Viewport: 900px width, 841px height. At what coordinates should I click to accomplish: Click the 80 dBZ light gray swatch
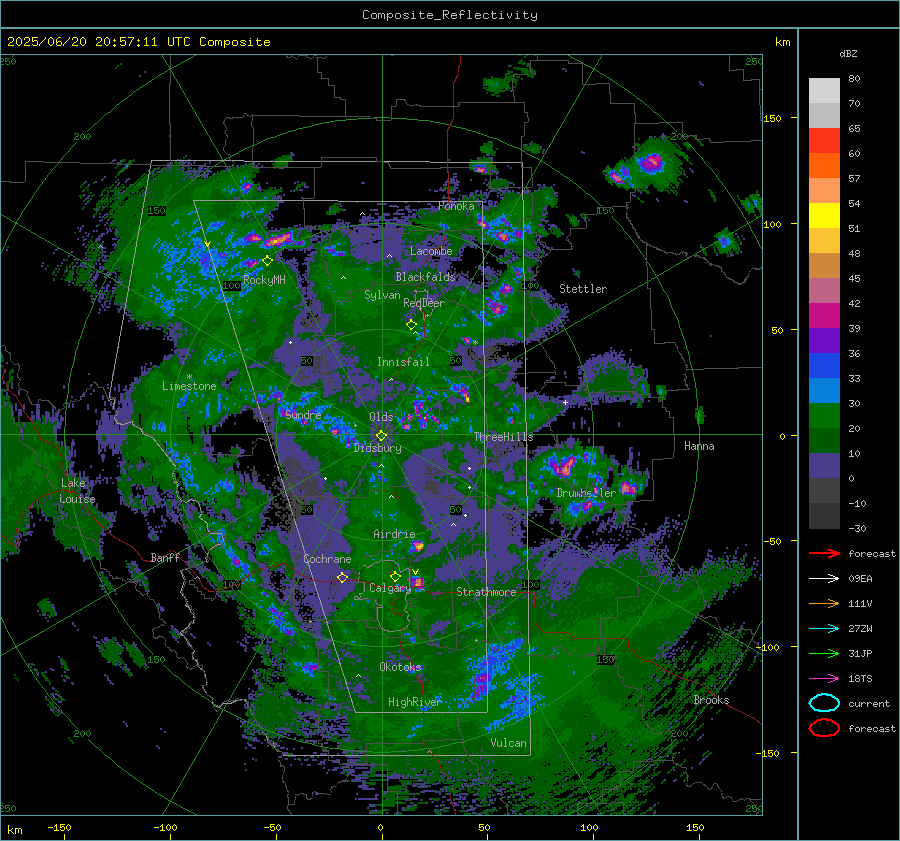824,91
